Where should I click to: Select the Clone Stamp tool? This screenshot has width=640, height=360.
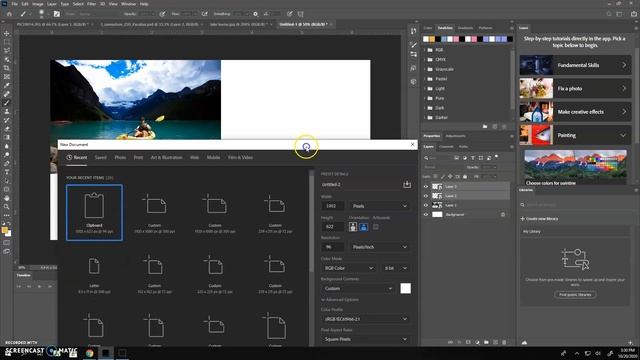[x=7, y=111]
